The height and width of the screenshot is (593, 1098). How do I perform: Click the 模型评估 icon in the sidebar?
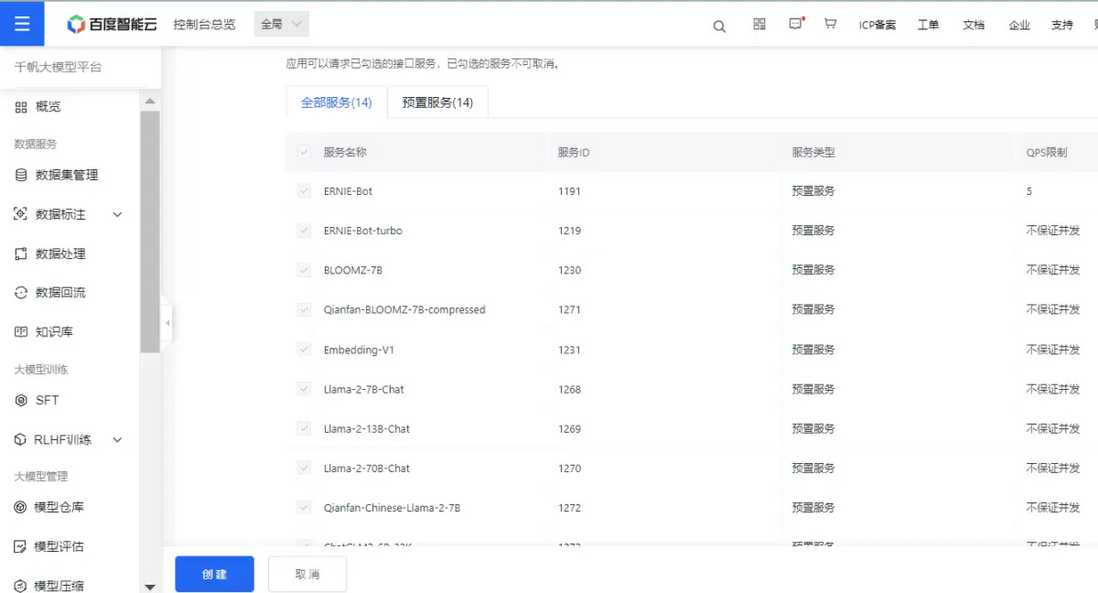pyautogui.click(x=20, y=547)
